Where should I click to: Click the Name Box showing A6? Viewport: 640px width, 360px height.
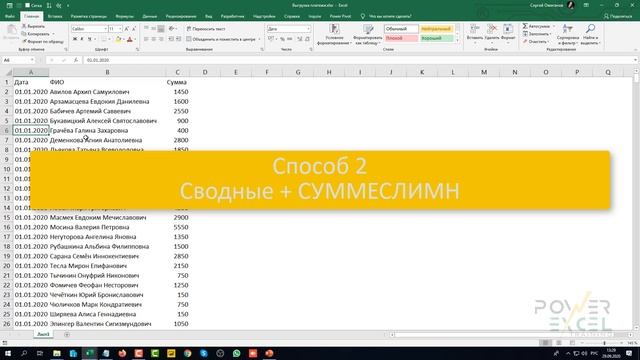point(18,60)
